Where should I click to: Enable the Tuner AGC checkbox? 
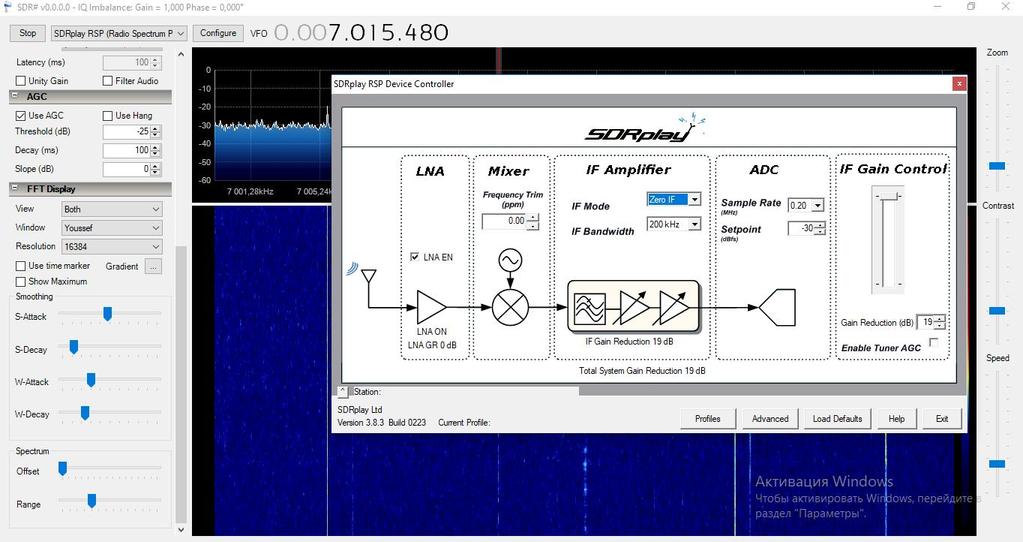pos(934,342)
